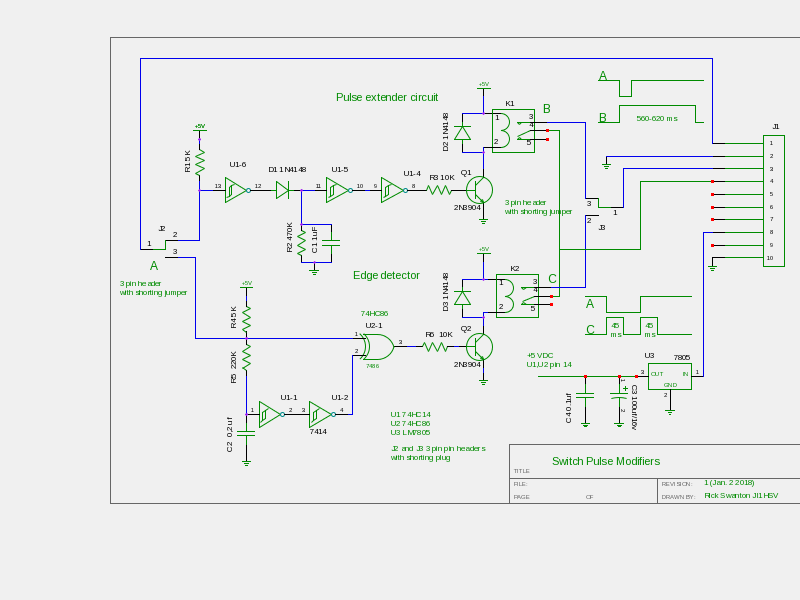
Task: Click the U1-1 inverter gate
Action: (x=270, y=414)
